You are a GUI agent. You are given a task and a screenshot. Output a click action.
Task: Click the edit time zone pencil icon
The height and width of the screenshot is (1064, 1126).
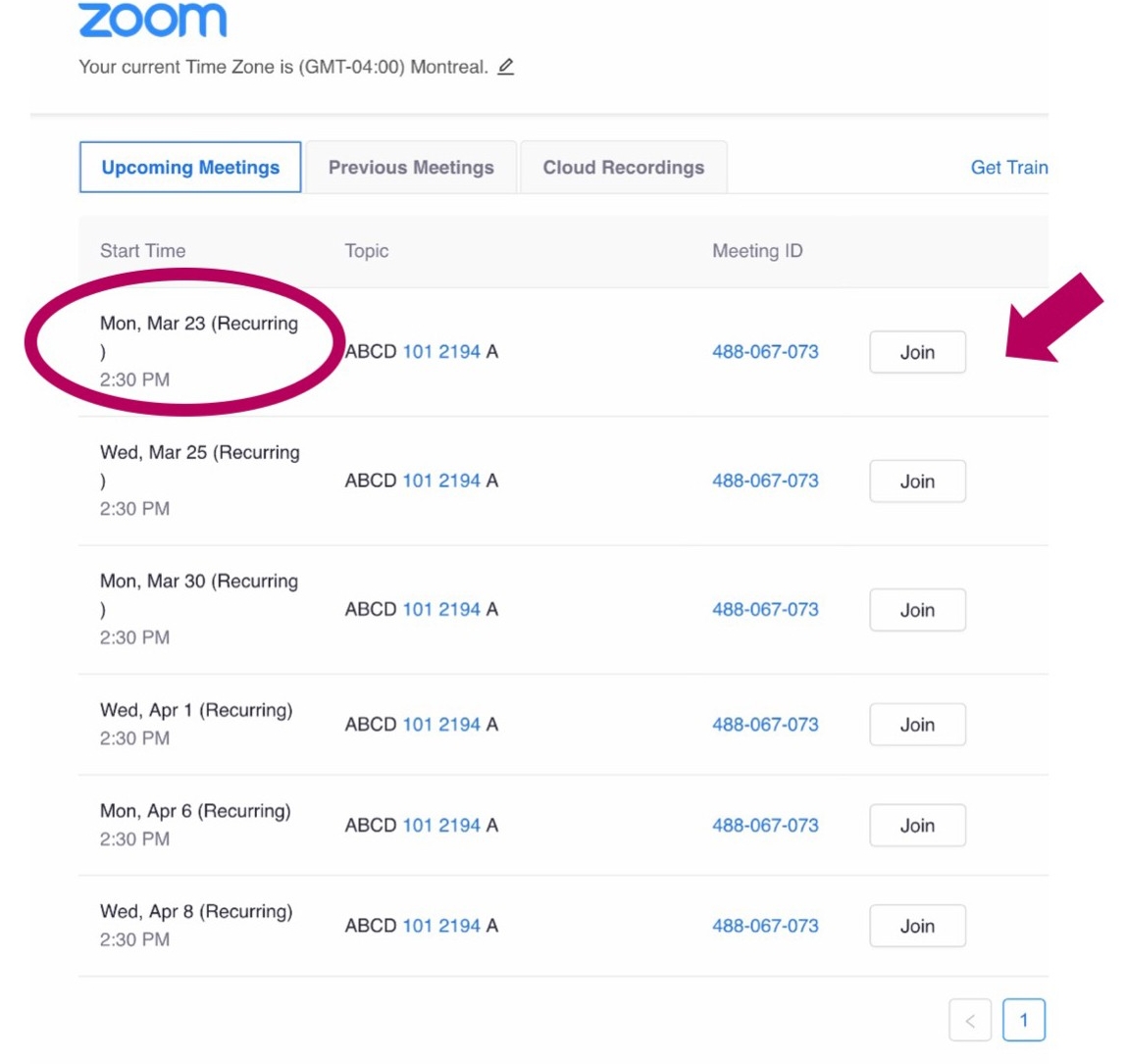[505, 67]
